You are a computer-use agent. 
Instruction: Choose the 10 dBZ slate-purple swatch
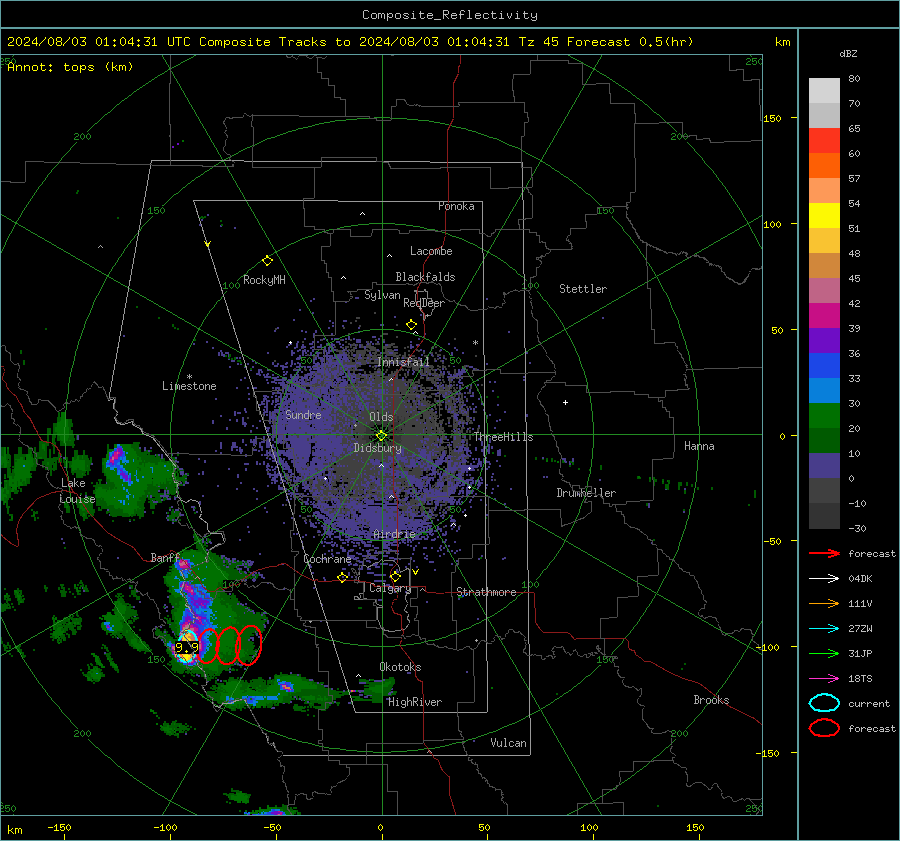coord(824,466)
